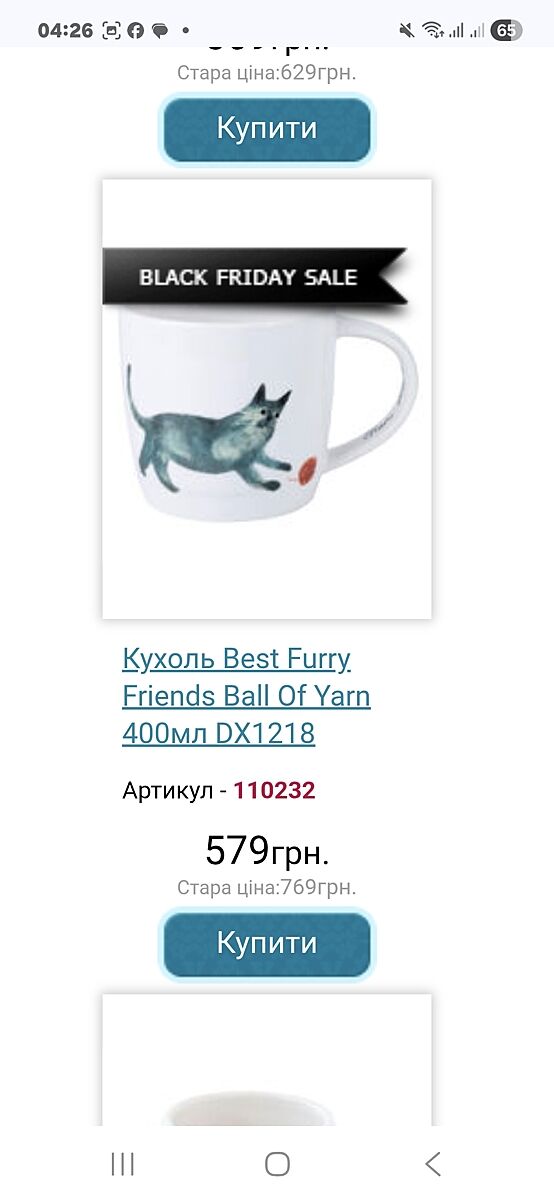Tap the battery indicator showing 65

(x=506, y=30)
